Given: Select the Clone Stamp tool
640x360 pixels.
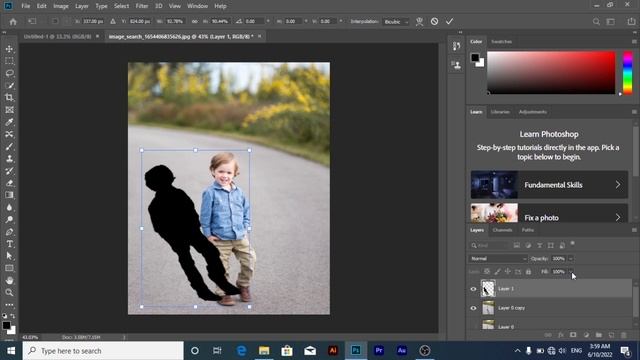Looking at the screenshot, I should click(x=9, y=159).
